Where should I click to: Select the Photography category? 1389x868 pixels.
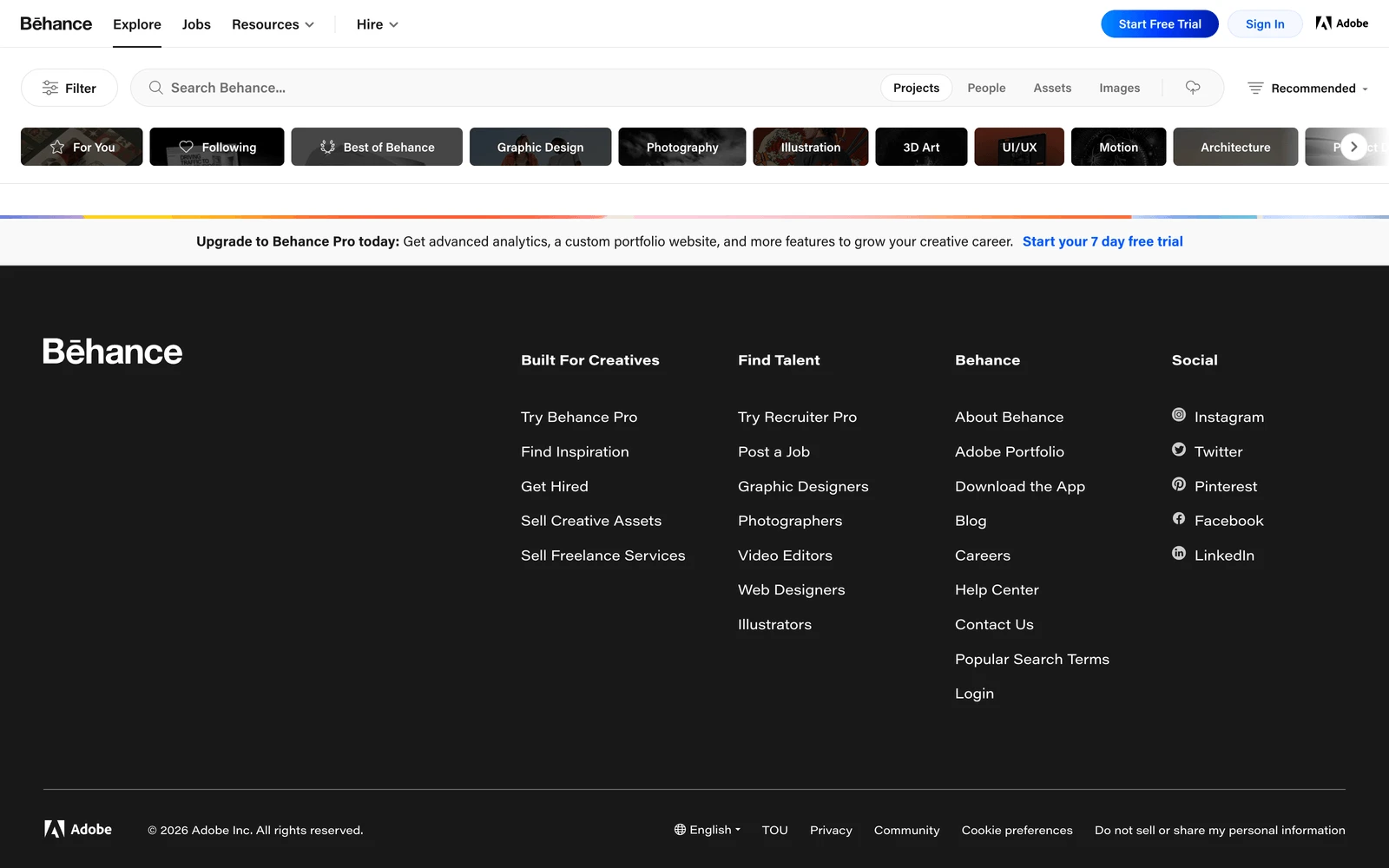(x=682, y=147)
